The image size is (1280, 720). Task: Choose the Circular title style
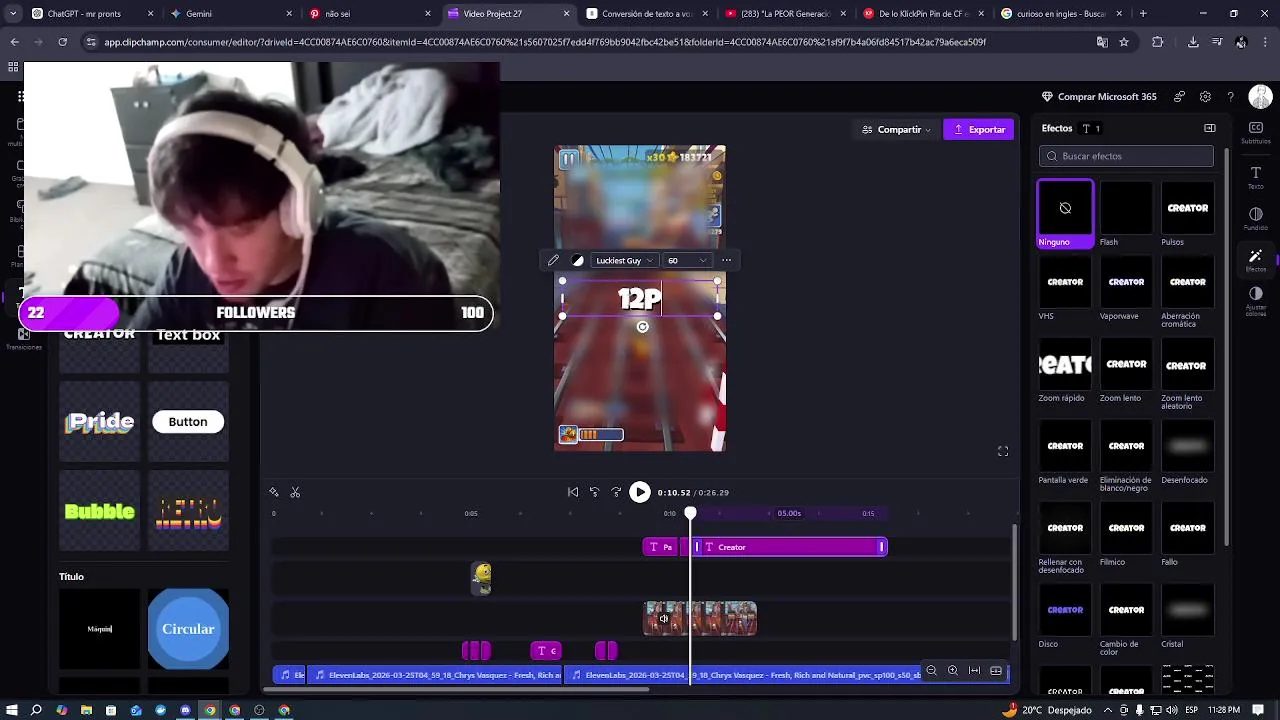pos(188,629)
